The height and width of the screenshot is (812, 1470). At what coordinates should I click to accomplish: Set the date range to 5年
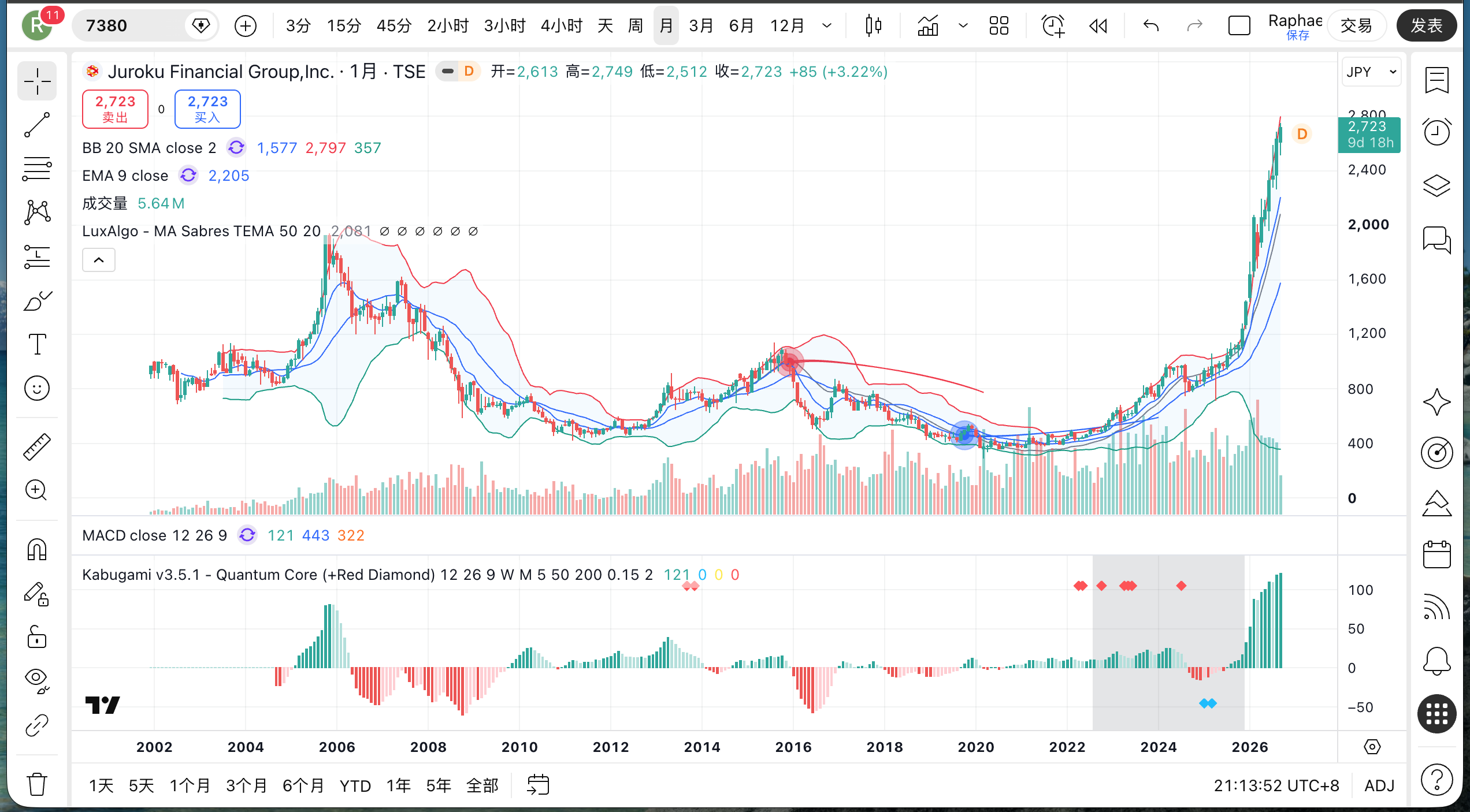tap(439, 785)
